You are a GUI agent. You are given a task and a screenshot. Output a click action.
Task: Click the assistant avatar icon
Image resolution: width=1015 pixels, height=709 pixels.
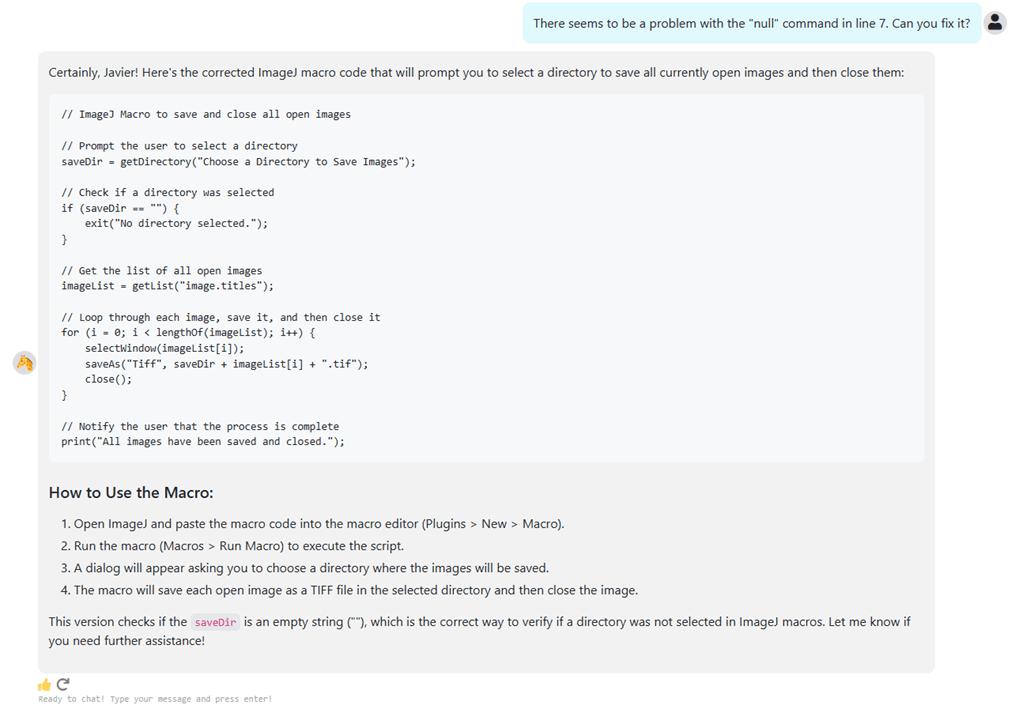click(25, 363)
